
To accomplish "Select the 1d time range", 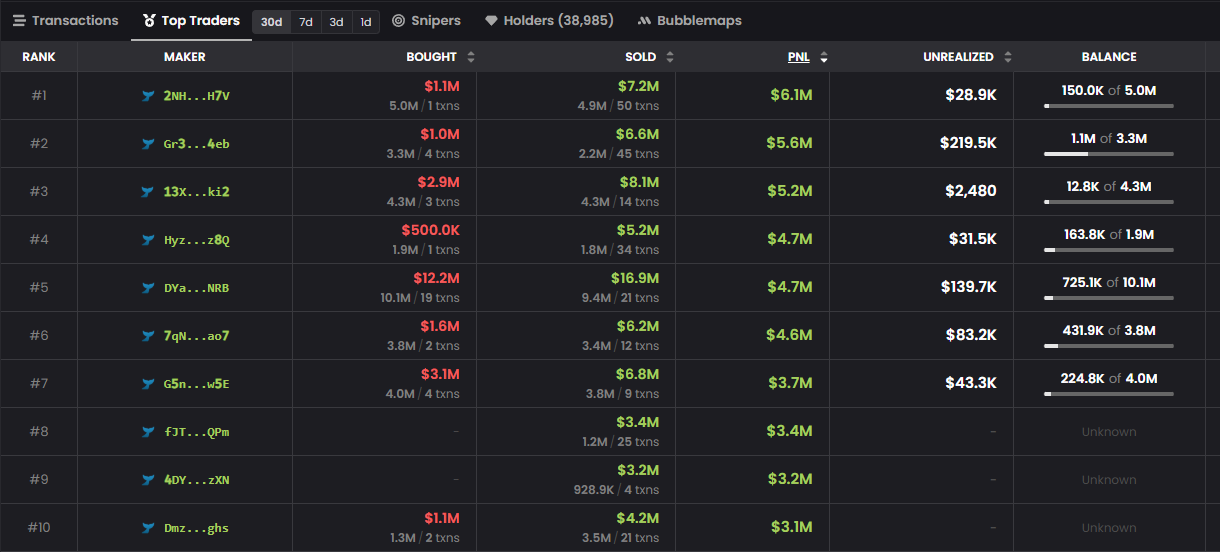I will click(x=365, y=21).
